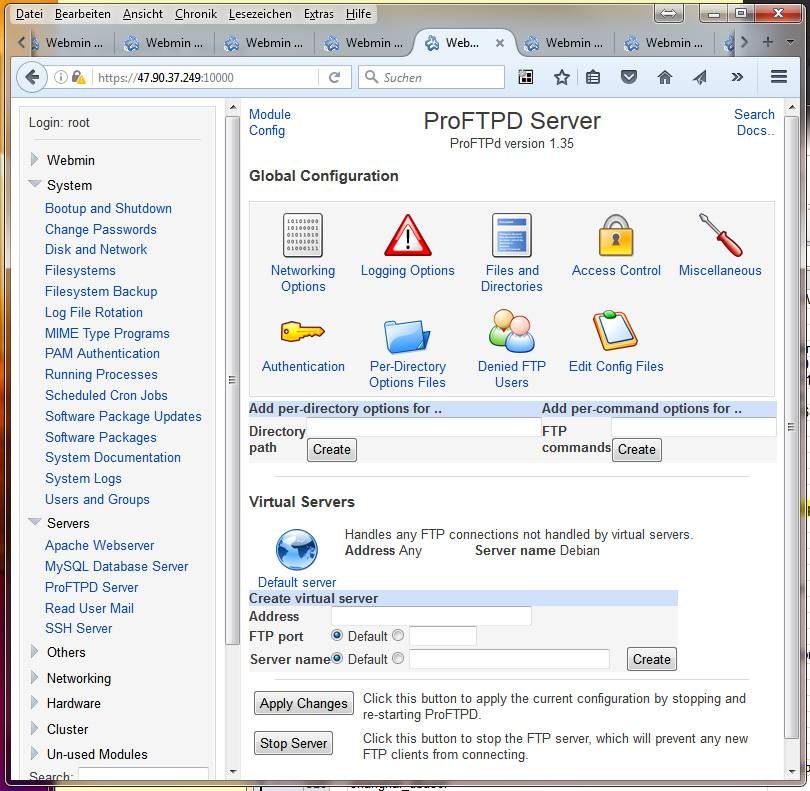810x791 pixels.
Task: Open the Lesezeichen menu
Action: pos(260,14)
